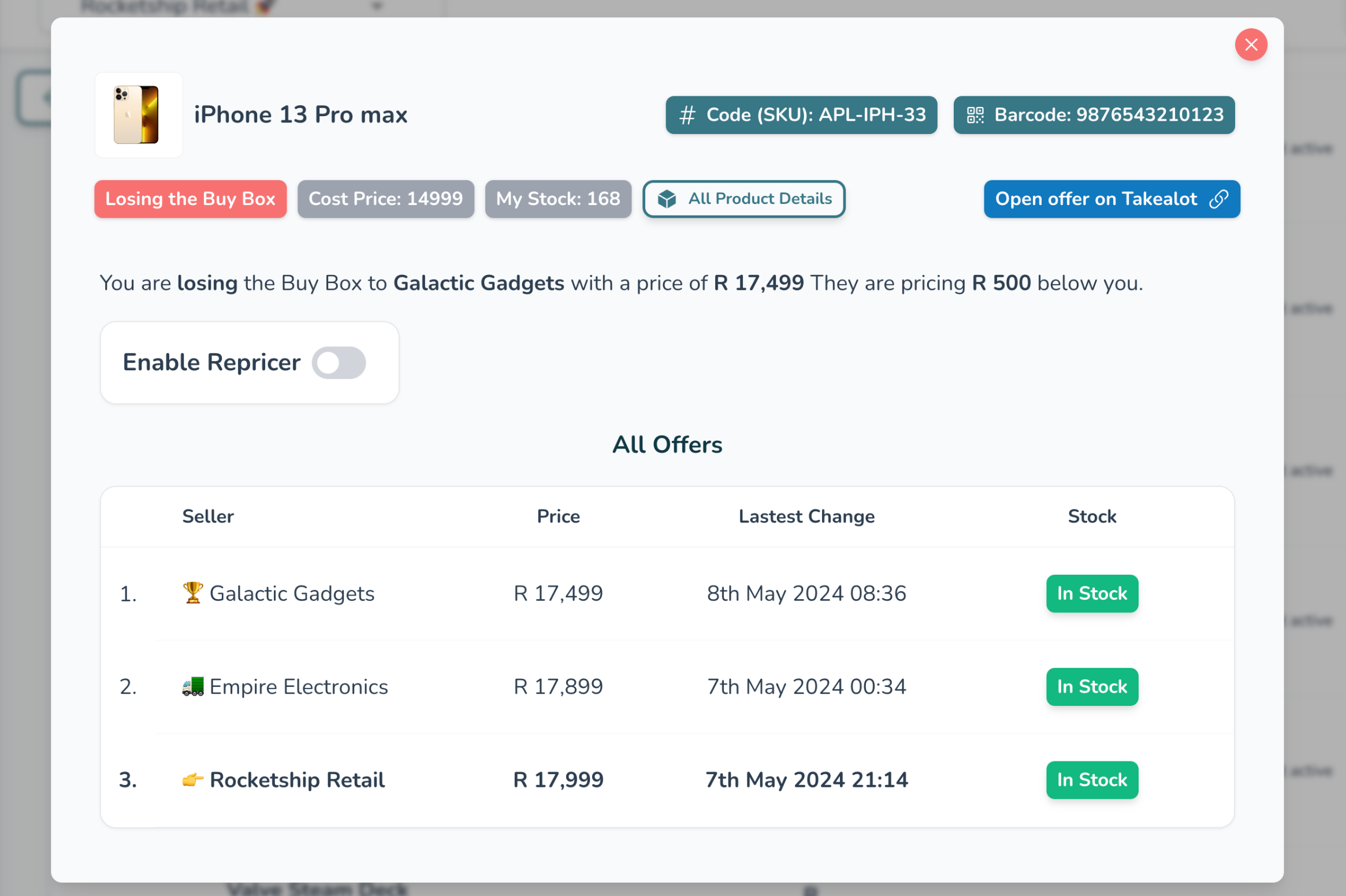1346x896 pixels.
Task: Click the trophy icon beside Galactic Gadgets
Action: click(x=192, y=593)
